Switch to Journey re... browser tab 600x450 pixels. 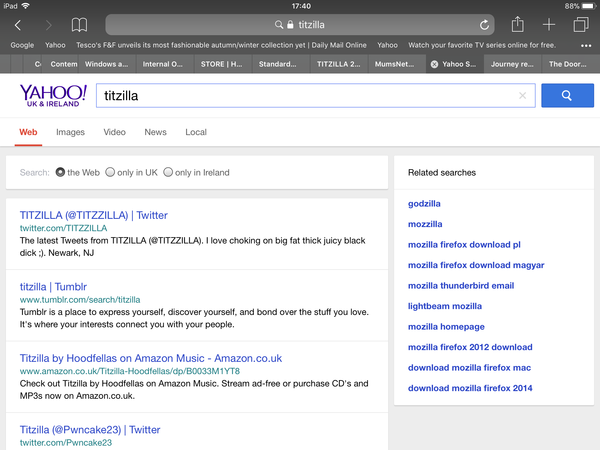(512, 64)
